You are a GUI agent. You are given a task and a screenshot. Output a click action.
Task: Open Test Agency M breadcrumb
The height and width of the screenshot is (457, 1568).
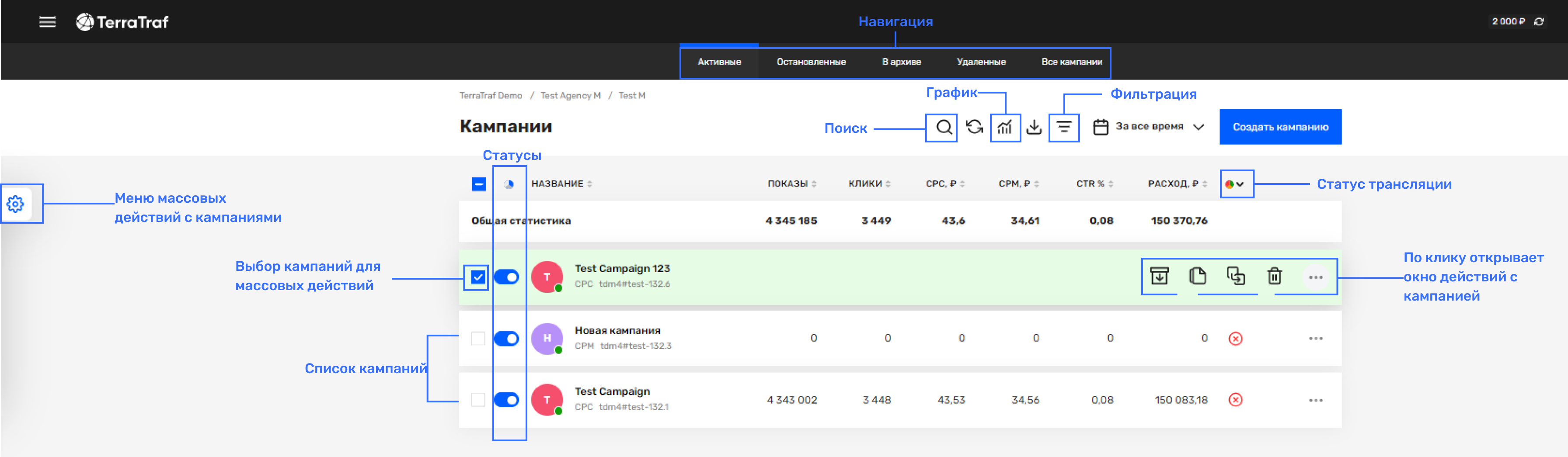point(570,96)
